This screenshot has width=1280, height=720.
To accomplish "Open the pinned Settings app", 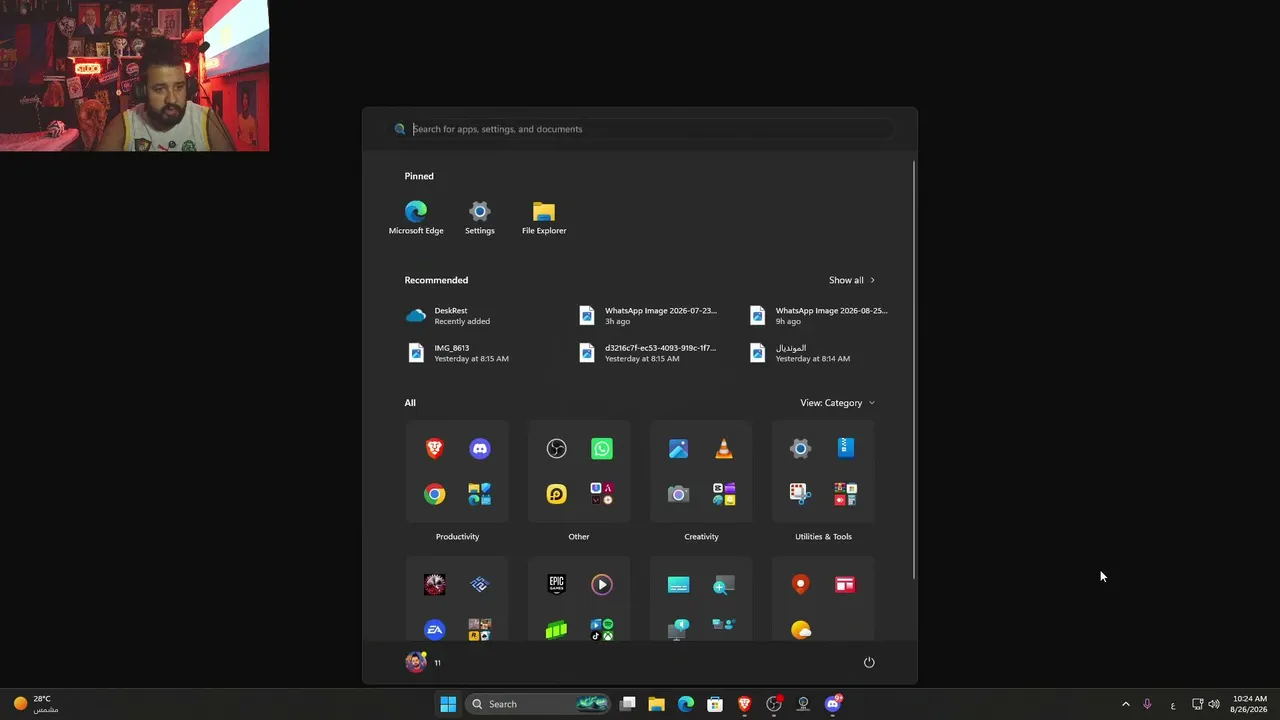I will (480, 218).
